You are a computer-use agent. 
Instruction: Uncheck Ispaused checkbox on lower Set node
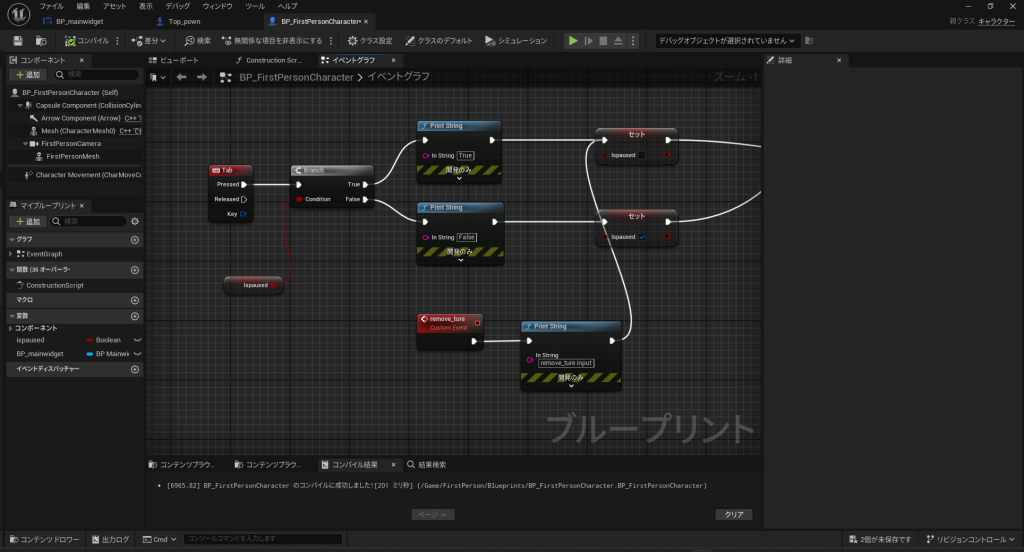pyautogui.click(x=642, y=237)
